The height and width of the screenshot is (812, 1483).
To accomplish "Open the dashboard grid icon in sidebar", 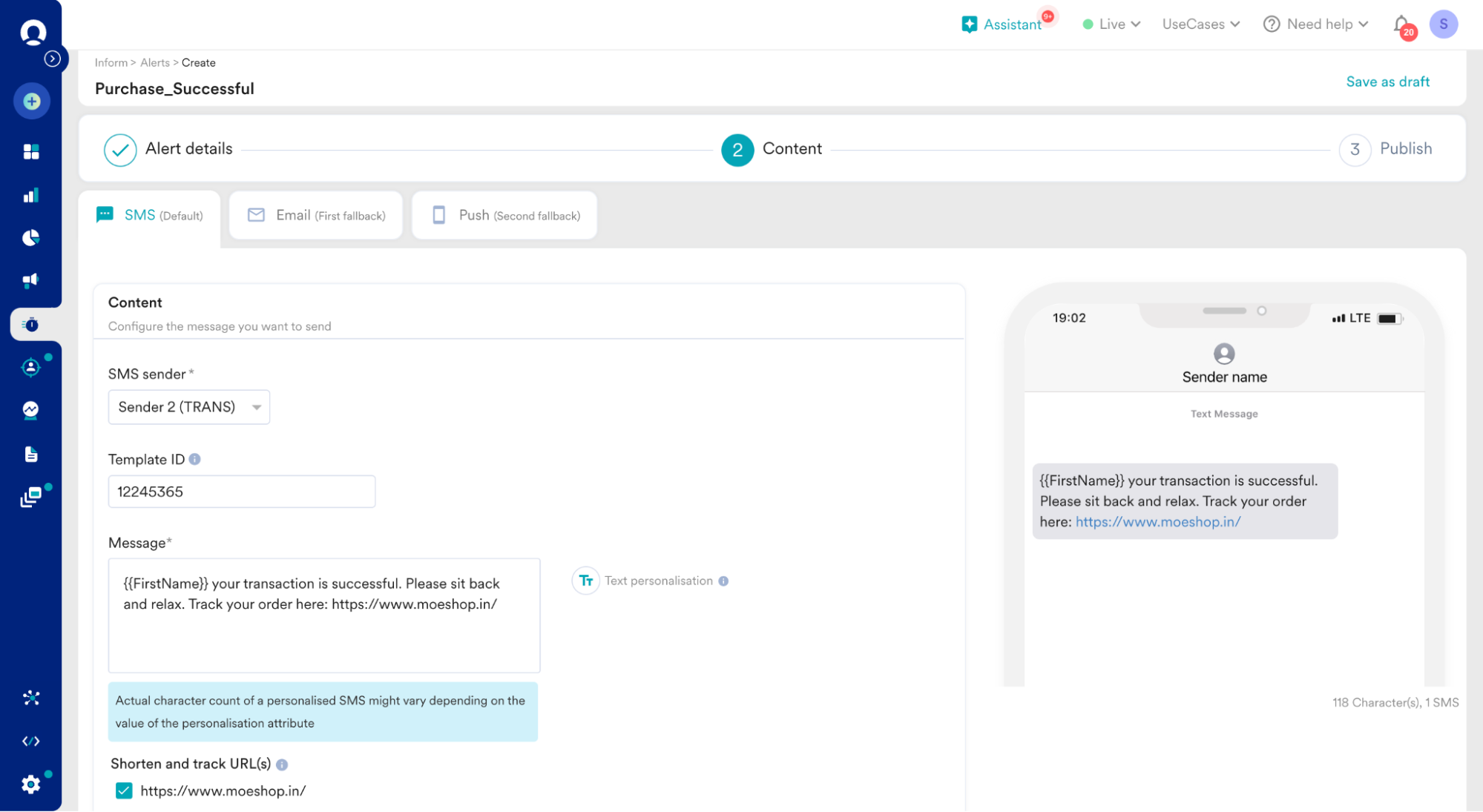I will coord(31,152).
